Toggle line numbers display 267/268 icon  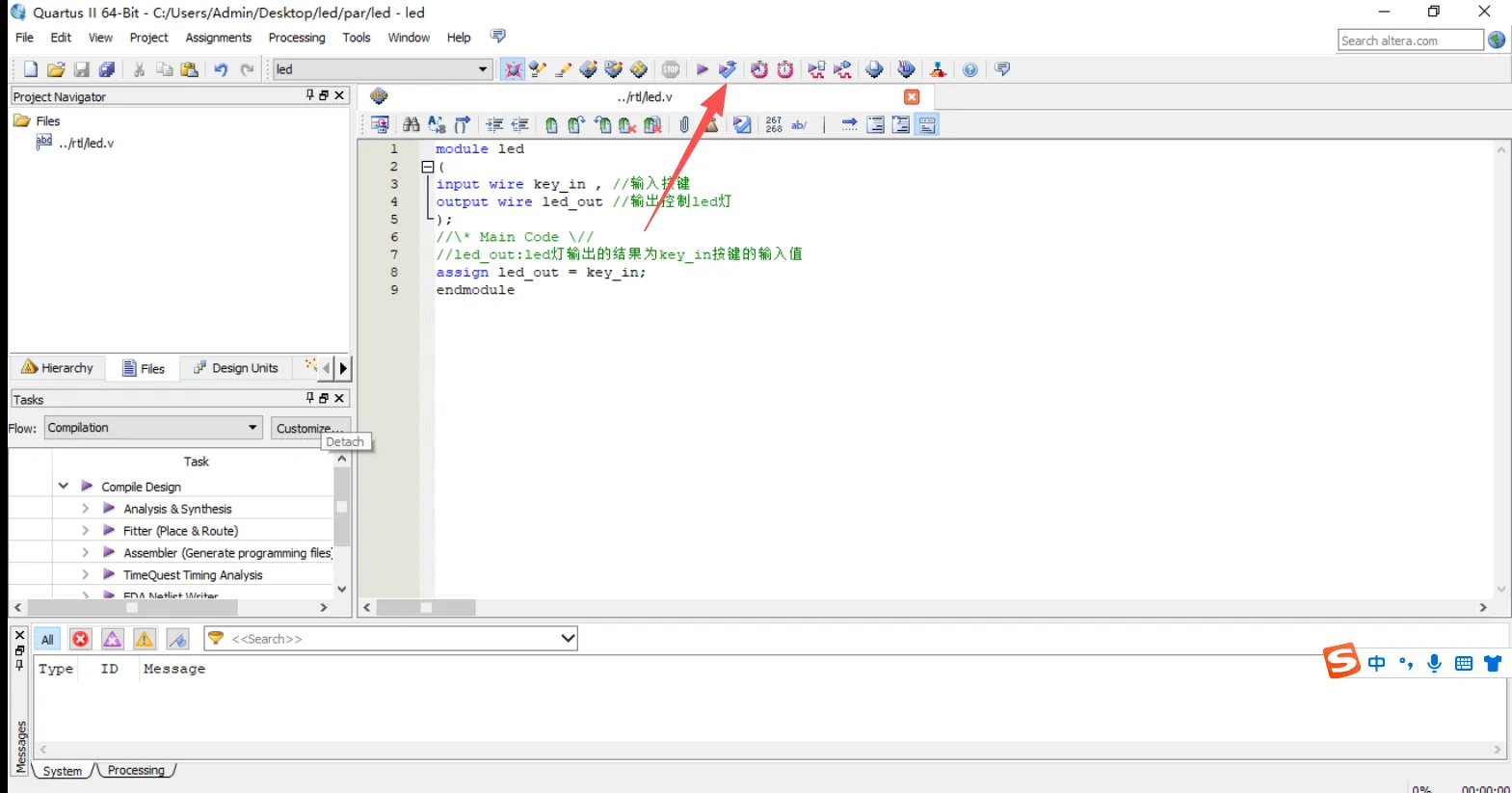click(774, 124)
